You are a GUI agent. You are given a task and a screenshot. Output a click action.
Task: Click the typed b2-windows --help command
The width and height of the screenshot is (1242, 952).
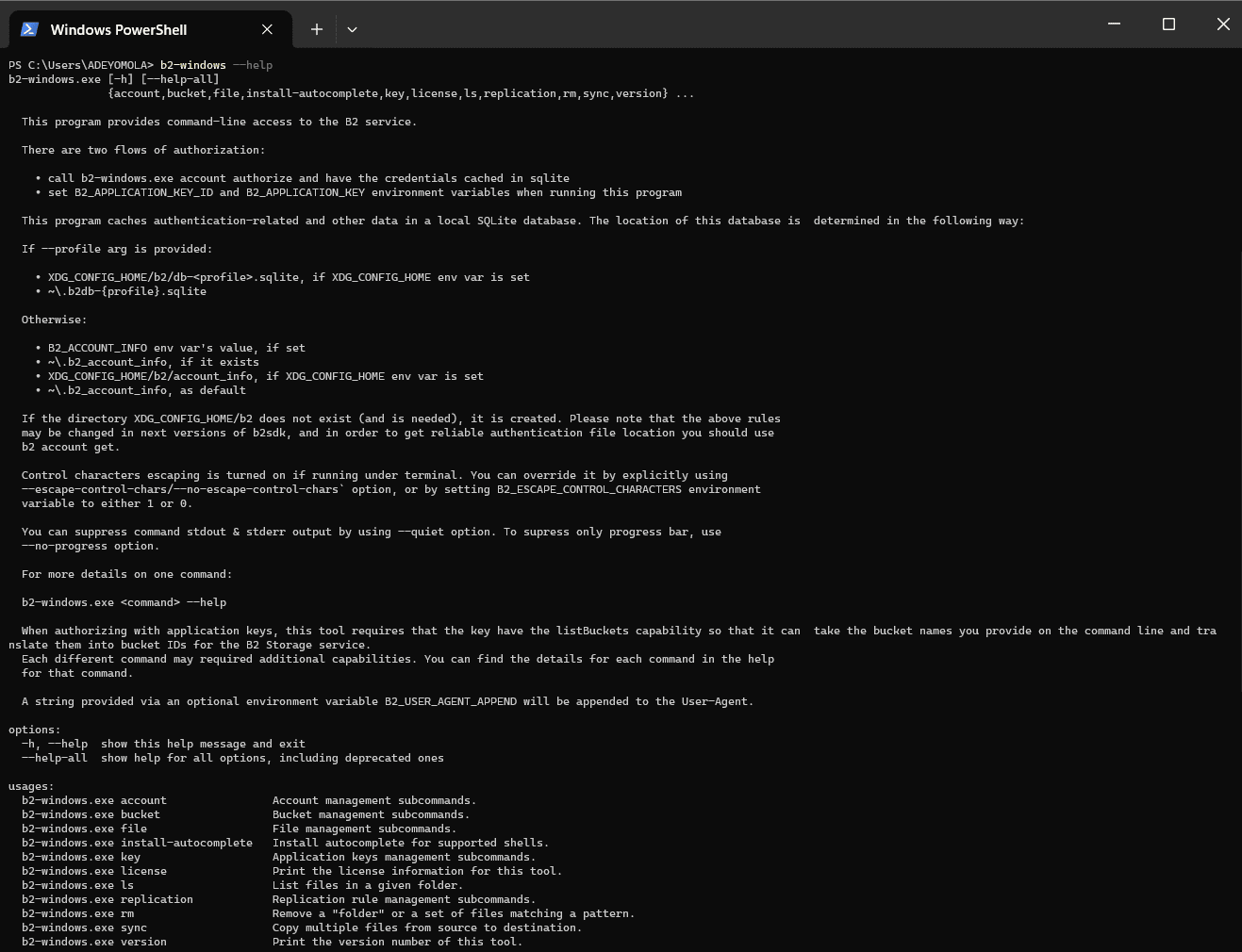[x=216, y=65]
